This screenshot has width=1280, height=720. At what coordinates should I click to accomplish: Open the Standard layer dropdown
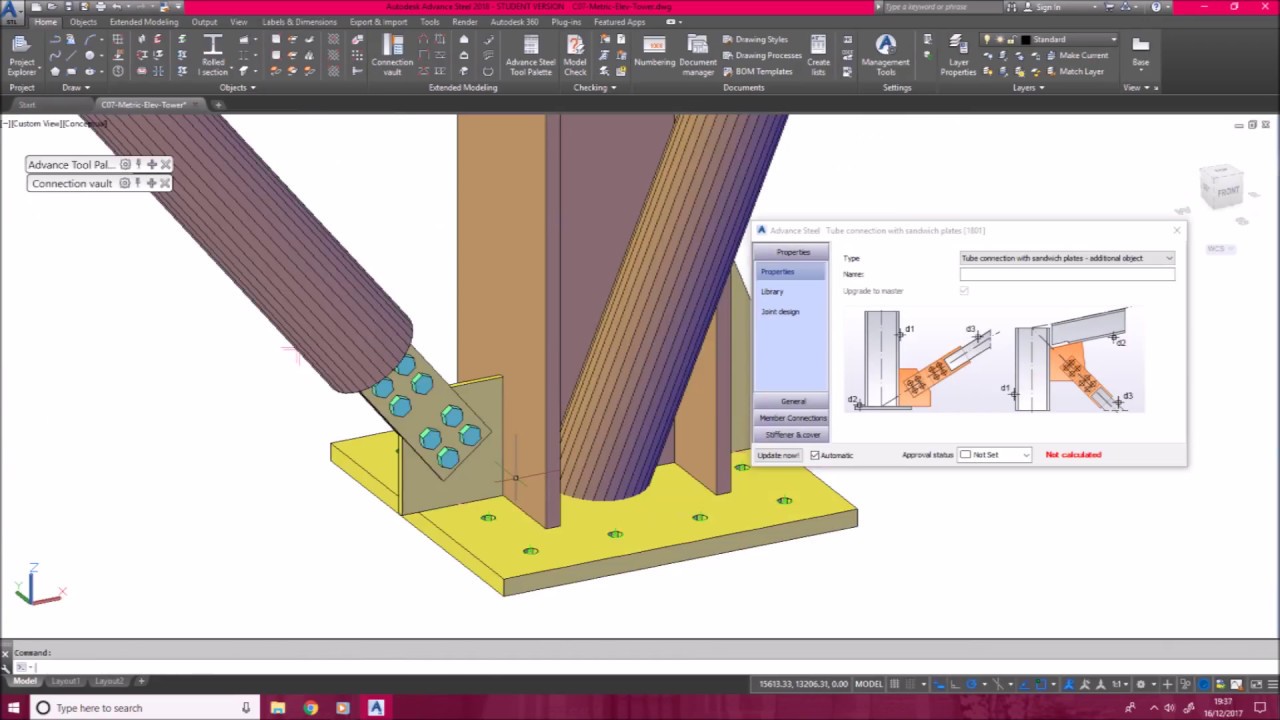(x=1070, y=39)
